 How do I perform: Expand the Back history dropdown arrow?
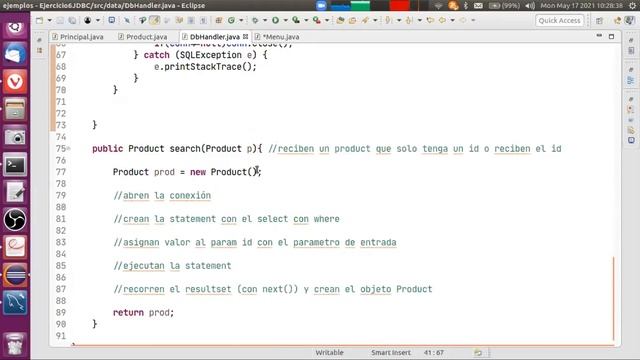pyautogui.click(x=452, y=20)
